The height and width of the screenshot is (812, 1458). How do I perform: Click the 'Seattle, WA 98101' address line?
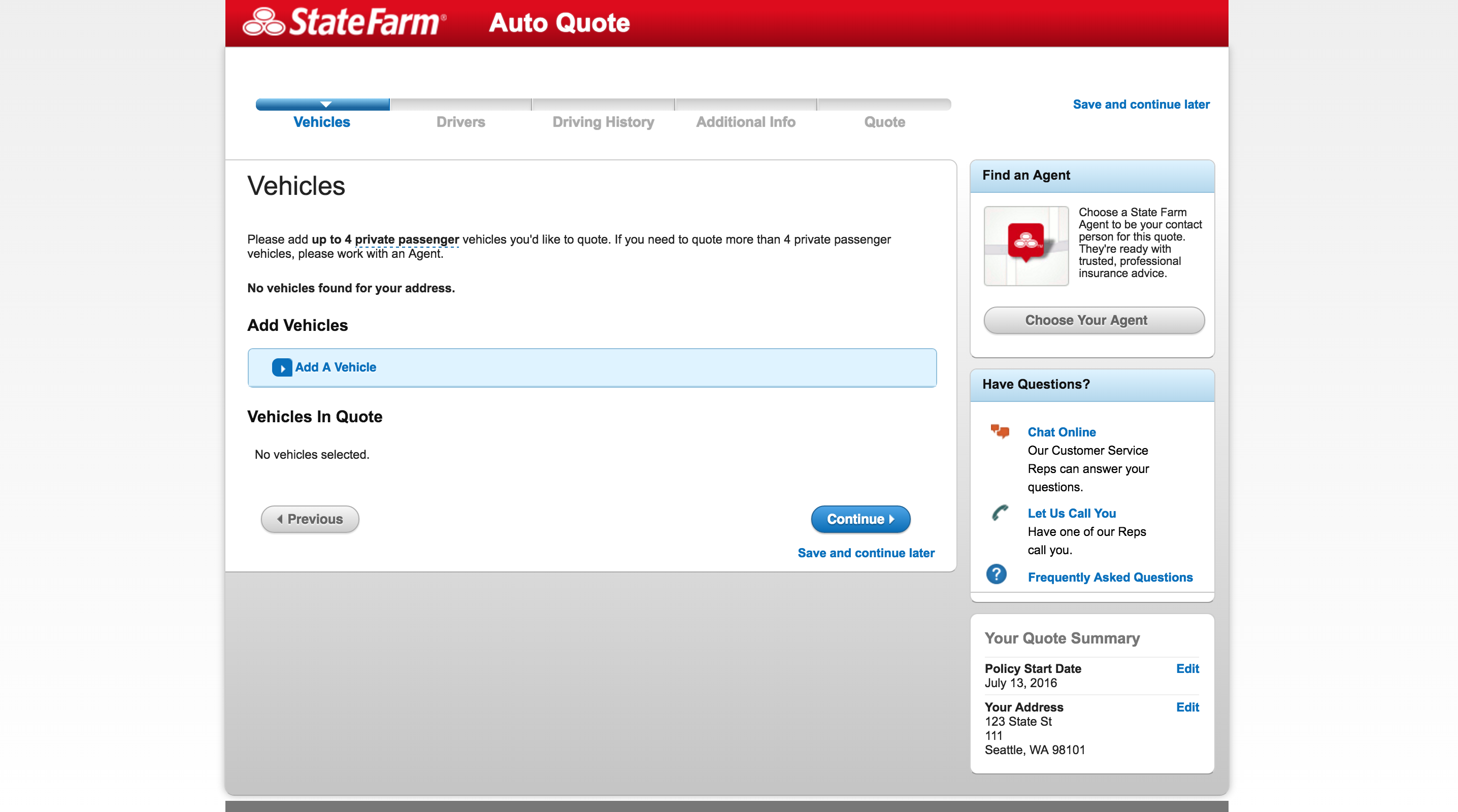click(1035, 750)
